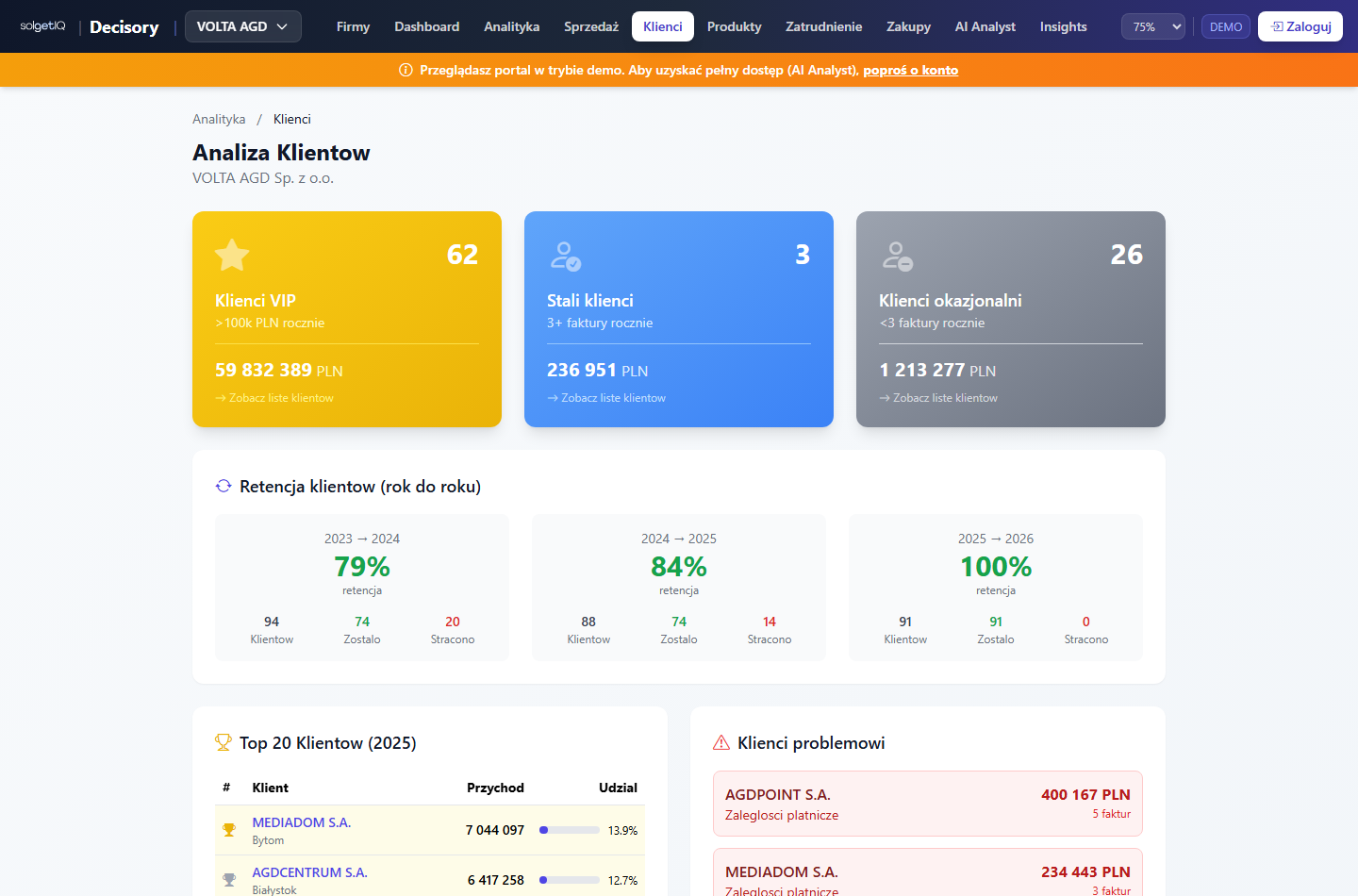
Task: Click Analityka in the breadcrumb
Action: pos(219,119)
